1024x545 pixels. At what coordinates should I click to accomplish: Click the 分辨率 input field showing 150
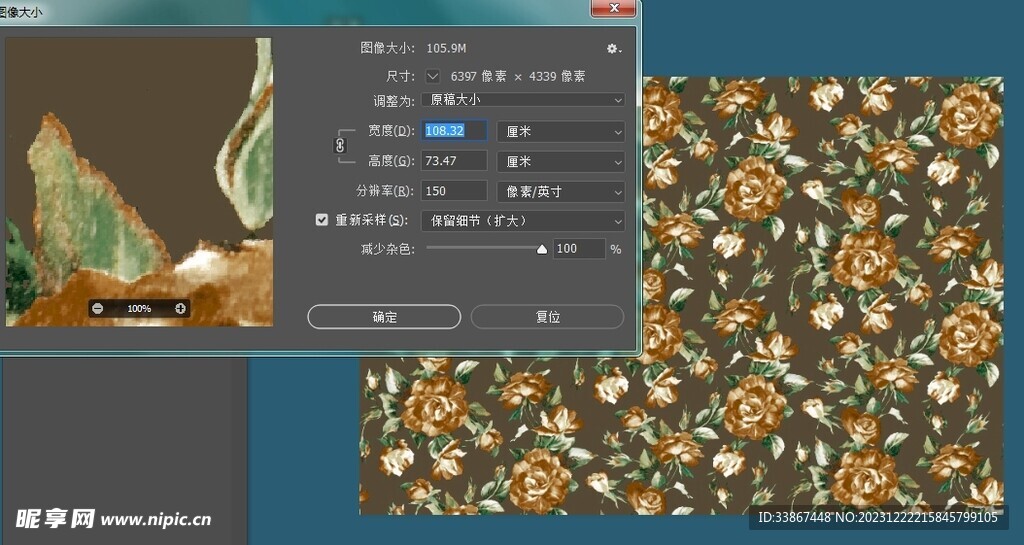[454, 191]
